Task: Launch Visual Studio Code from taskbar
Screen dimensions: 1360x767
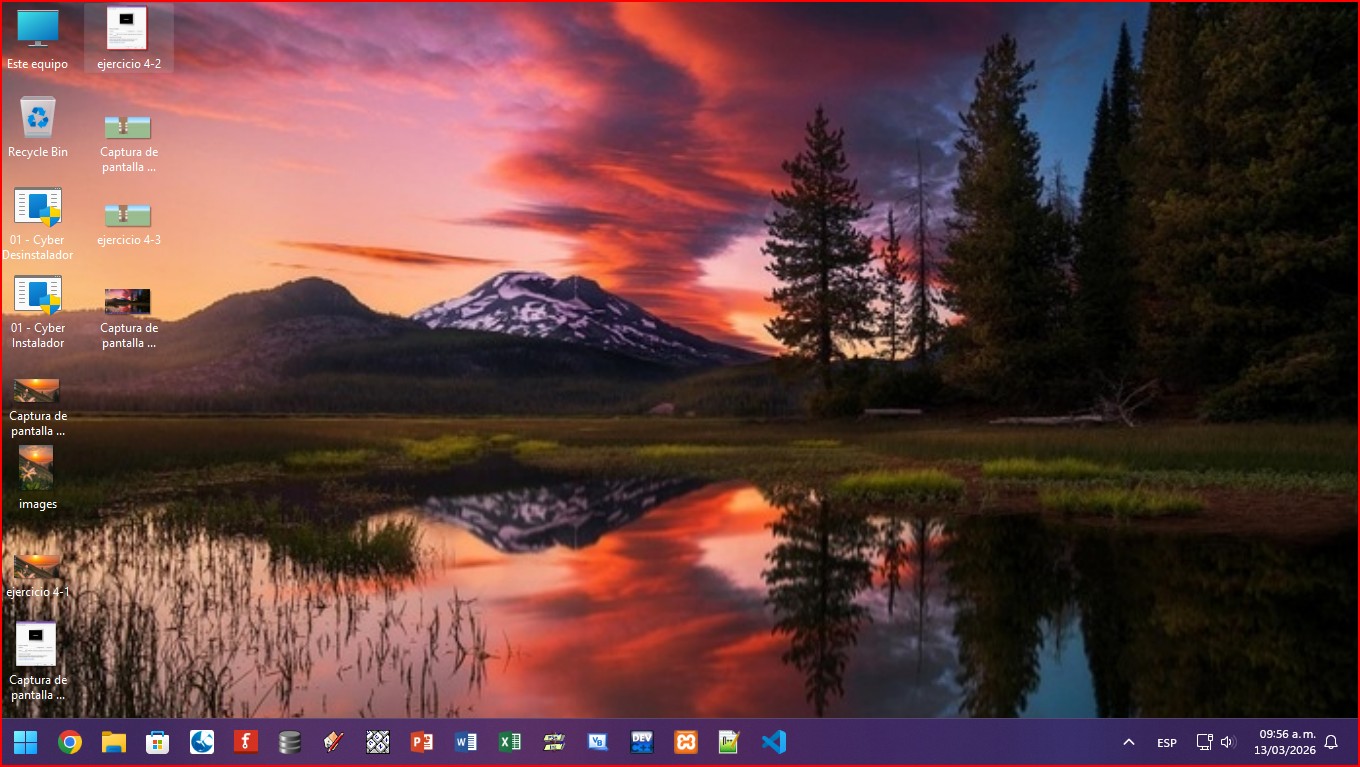Action: click(x=773, y=742)
